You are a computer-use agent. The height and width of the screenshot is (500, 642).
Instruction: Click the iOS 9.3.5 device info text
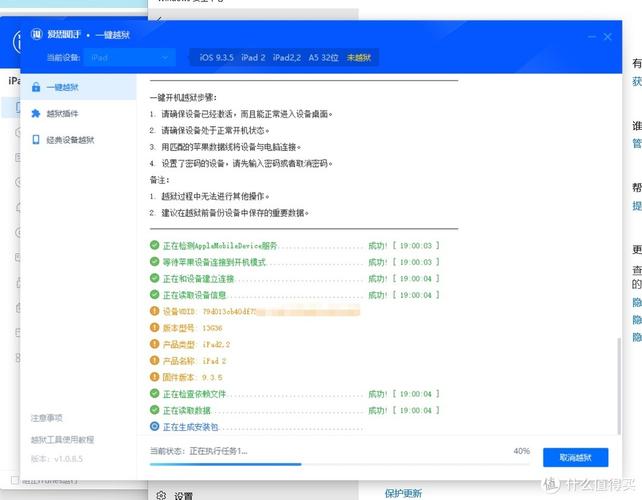[217, 58]
